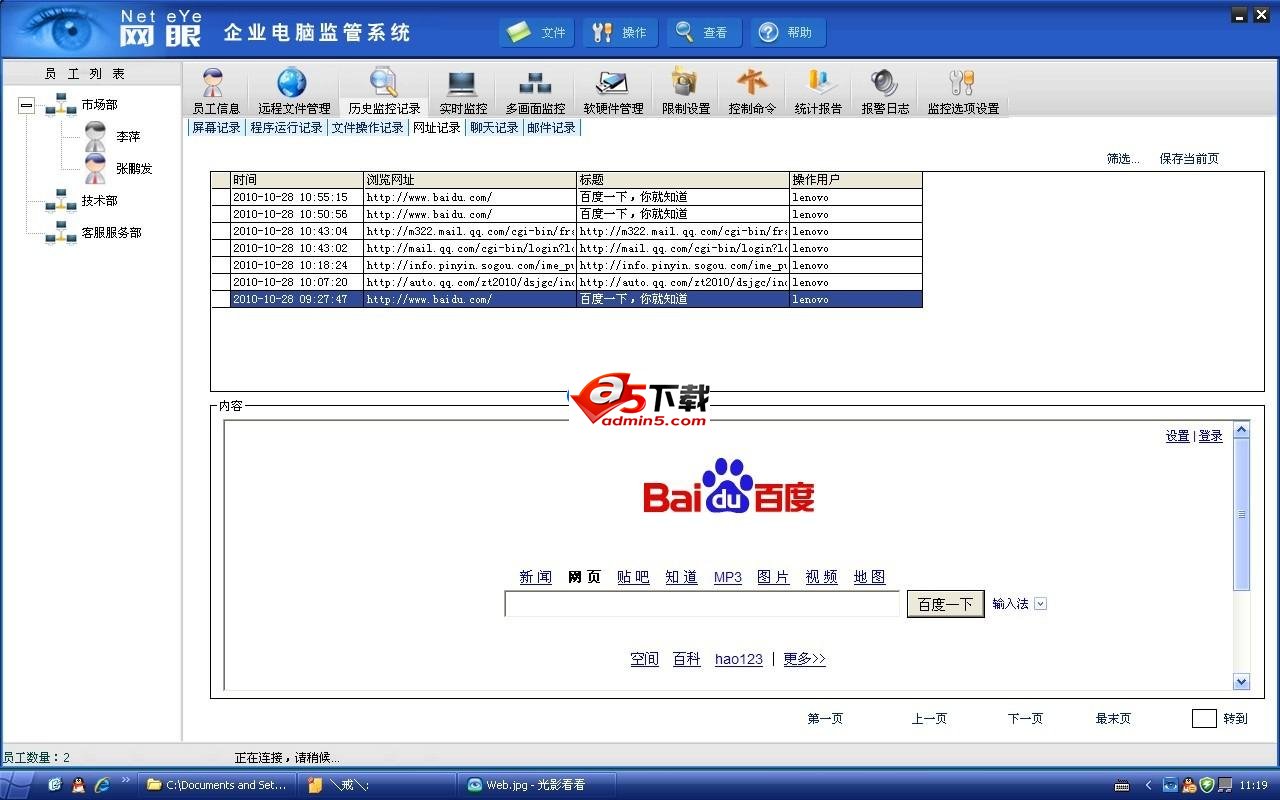The width and height of the screenshot is (1280, 800).
Task: Select the record at 2010-10-28 10:50:56
Action: 566,214
